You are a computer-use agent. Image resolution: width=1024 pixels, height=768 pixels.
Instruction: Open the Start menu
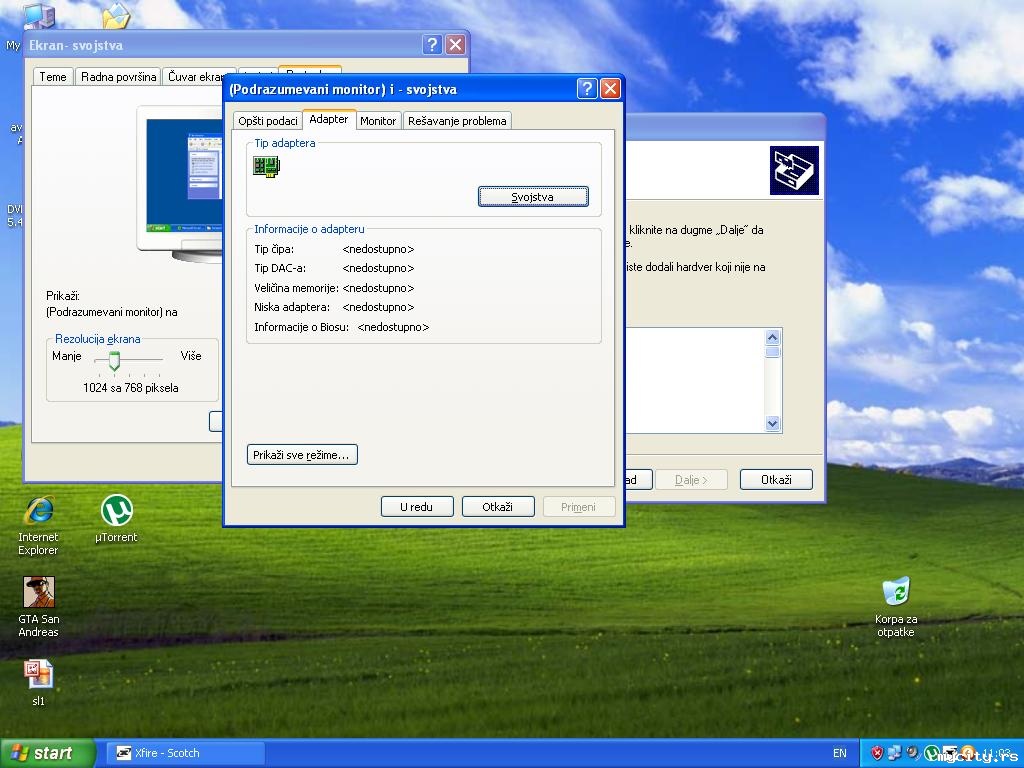[x=47, y=753]
